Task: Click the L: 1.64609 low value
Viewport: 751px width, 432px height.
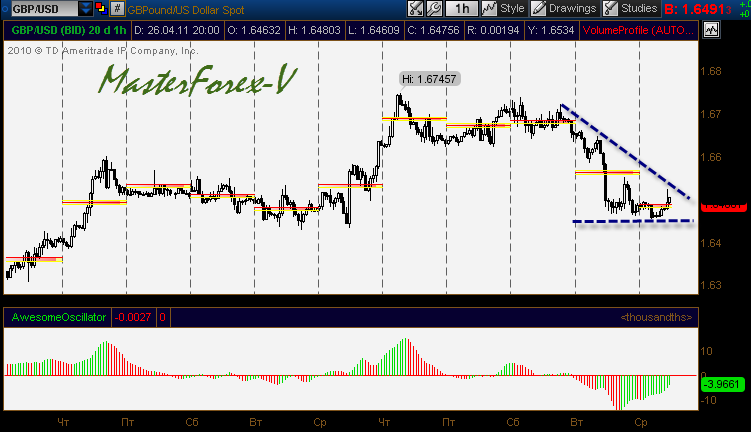Action: [374, 30]
